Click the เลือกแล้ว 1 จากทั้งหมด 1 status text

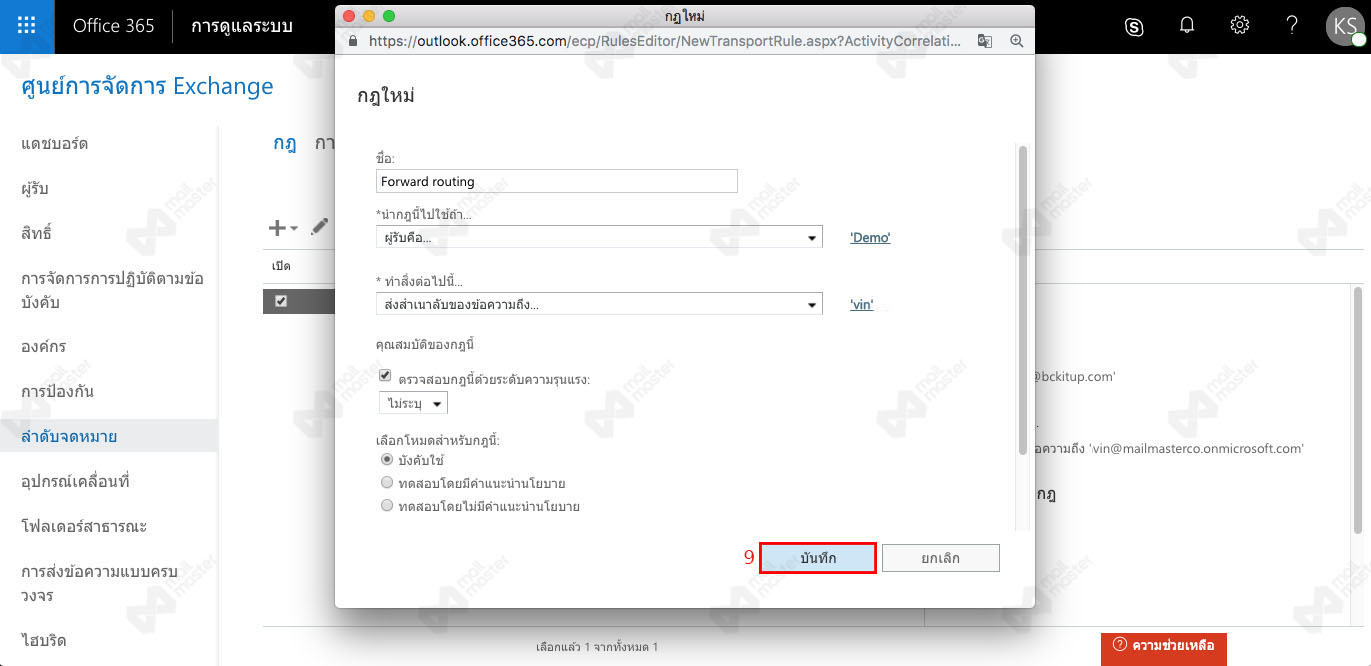pos(597,647)
